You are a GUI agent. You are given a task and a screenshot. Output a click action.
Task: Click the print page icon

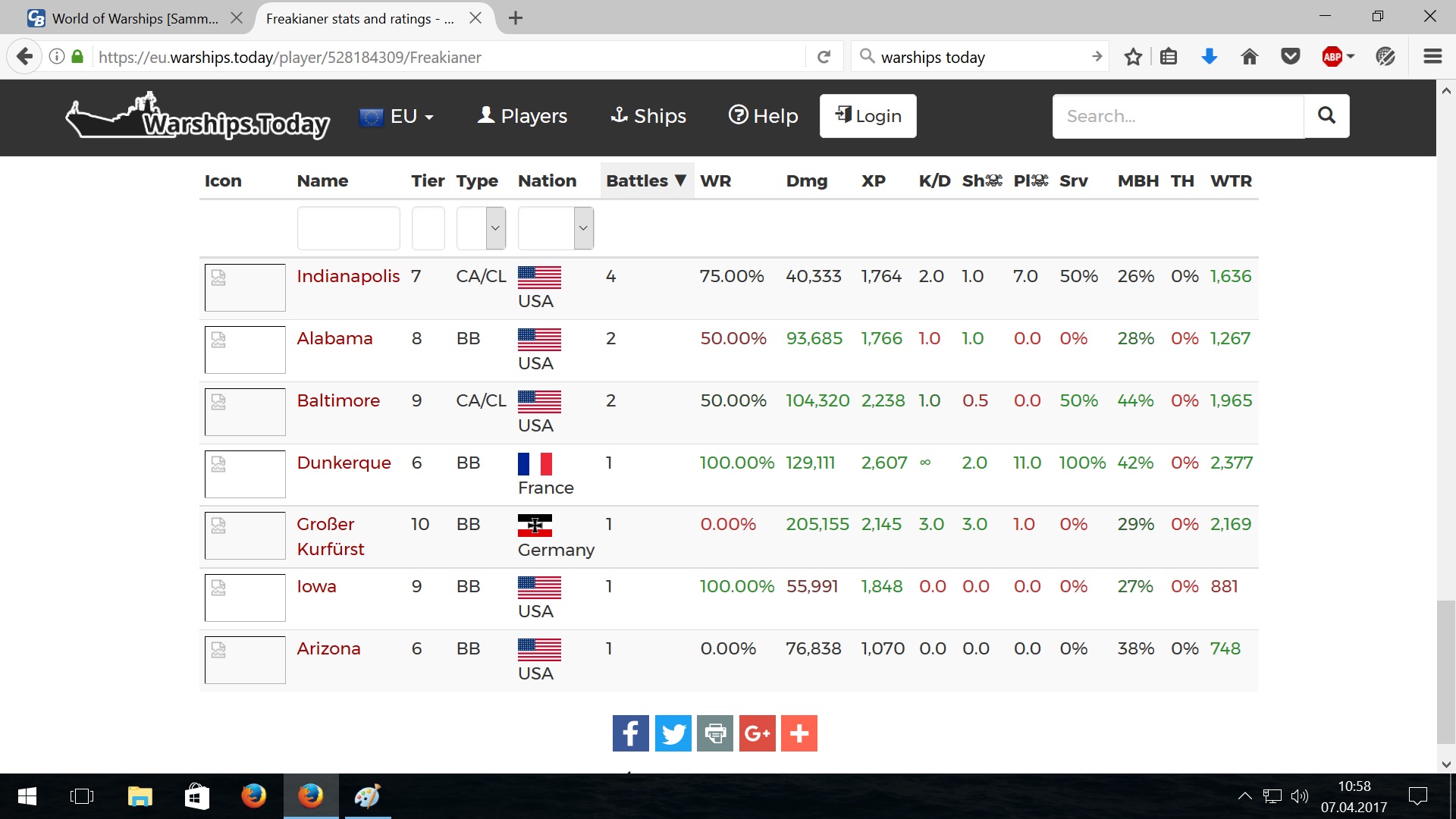click(x=715, y=733)
